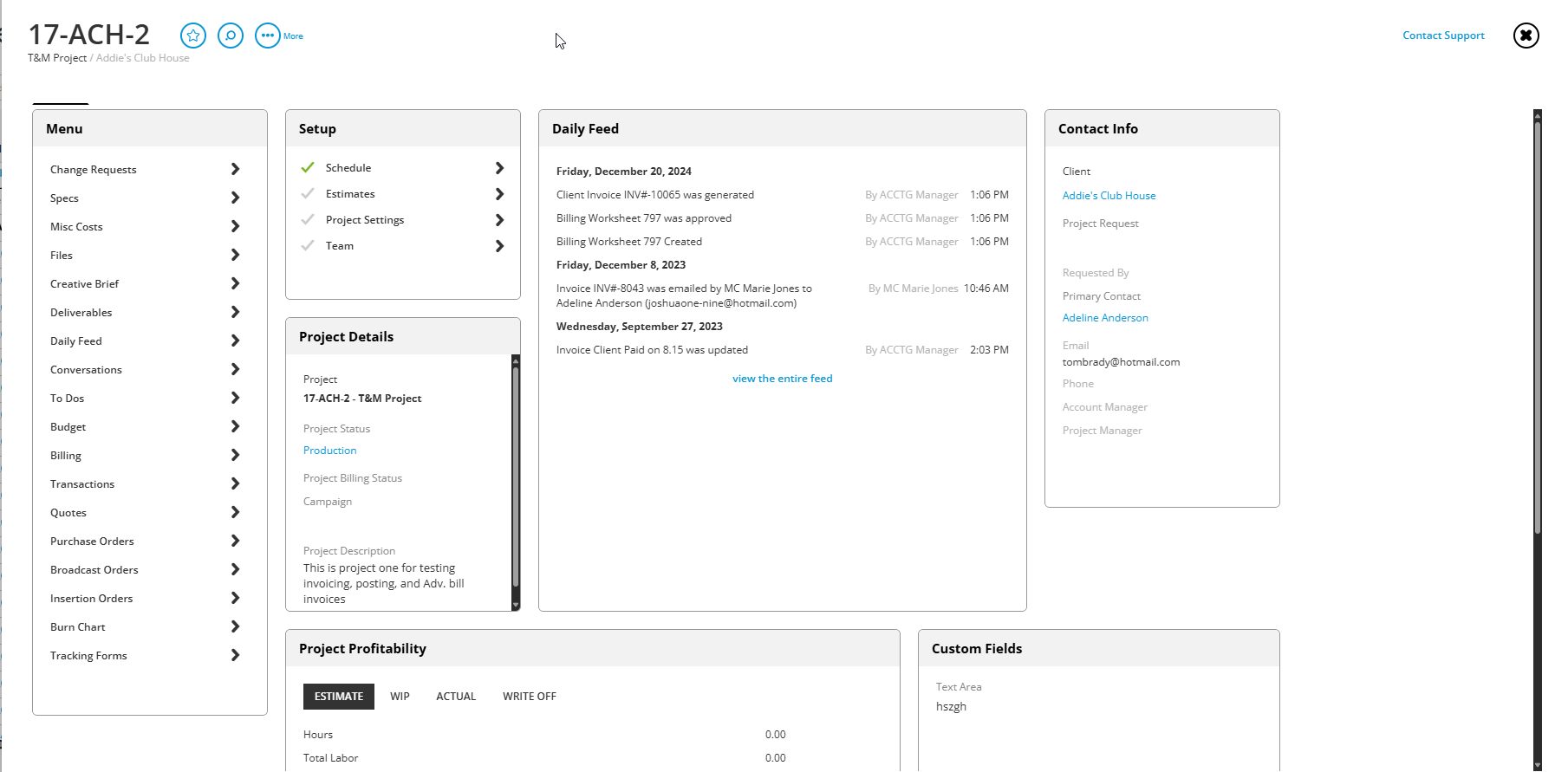Open Specs chevron arrow

235,198
